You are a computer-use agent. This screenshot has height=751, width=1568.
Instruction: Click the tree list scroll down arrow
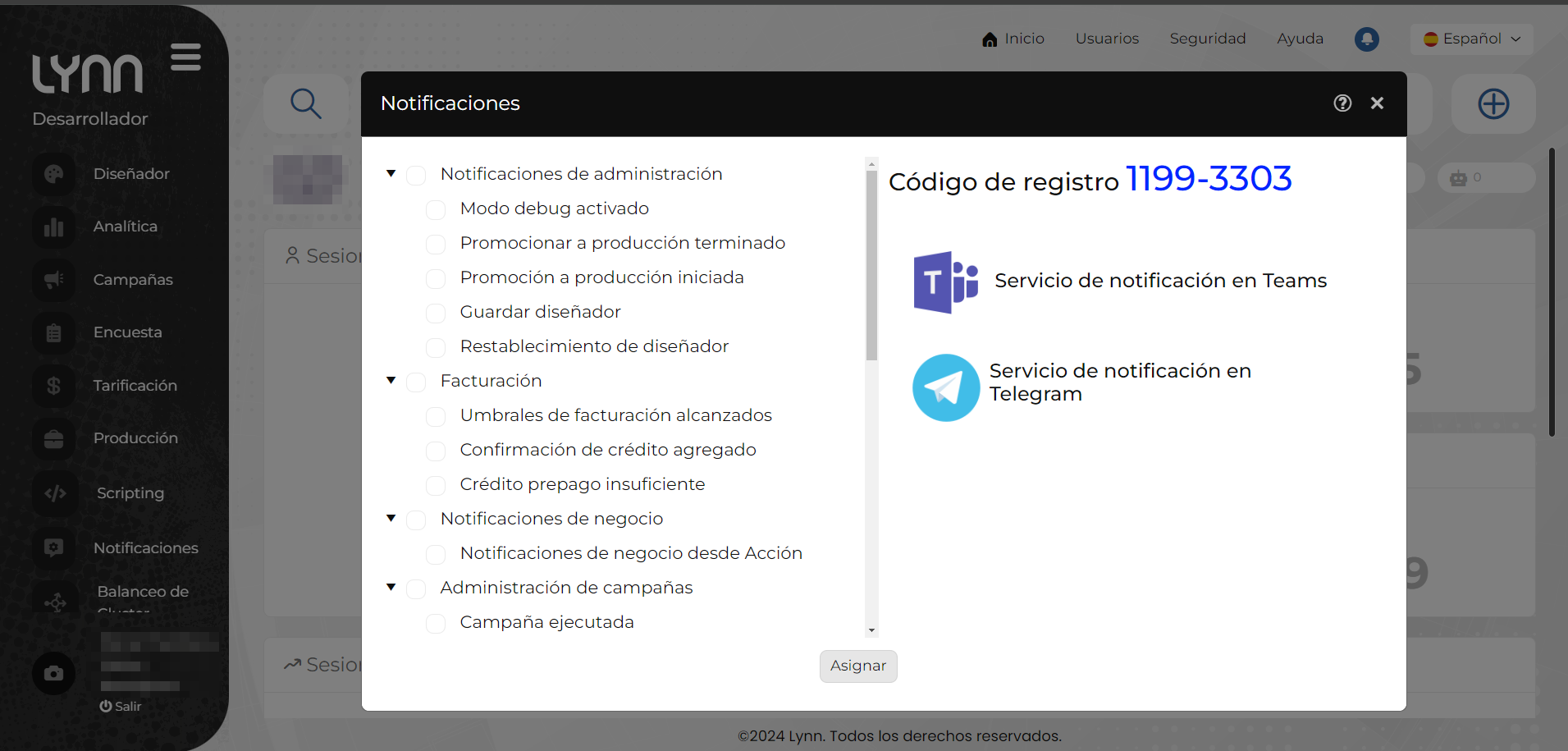point(871,630)
